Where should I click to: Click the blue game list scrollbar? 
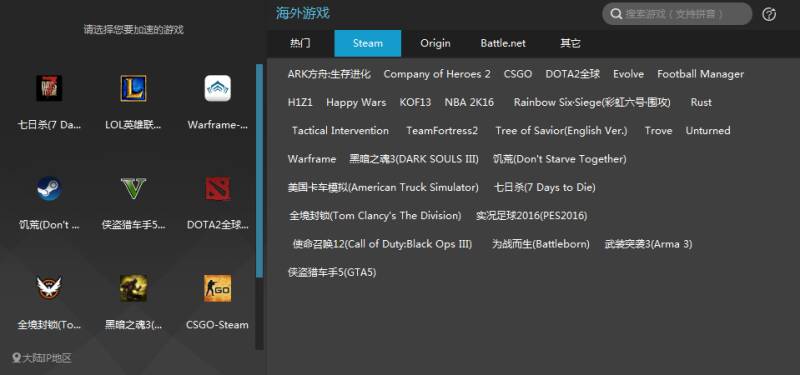pyautogui.click(x=260, y=170)
